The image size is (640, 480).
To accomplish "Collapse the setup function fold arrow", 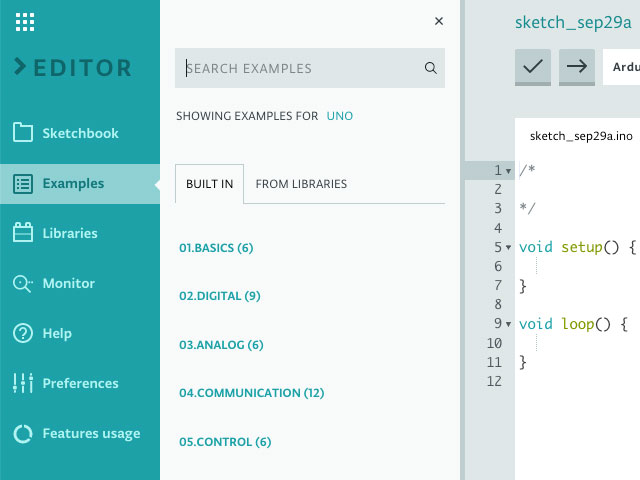I will [509, 247].
